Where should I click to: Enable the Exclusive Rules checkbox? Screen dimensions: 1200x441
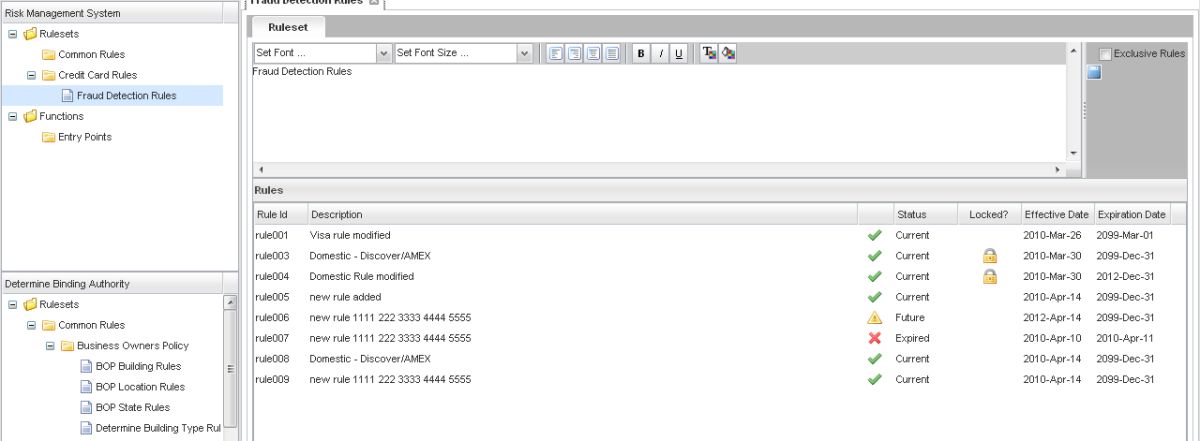tap(1105, 54)
